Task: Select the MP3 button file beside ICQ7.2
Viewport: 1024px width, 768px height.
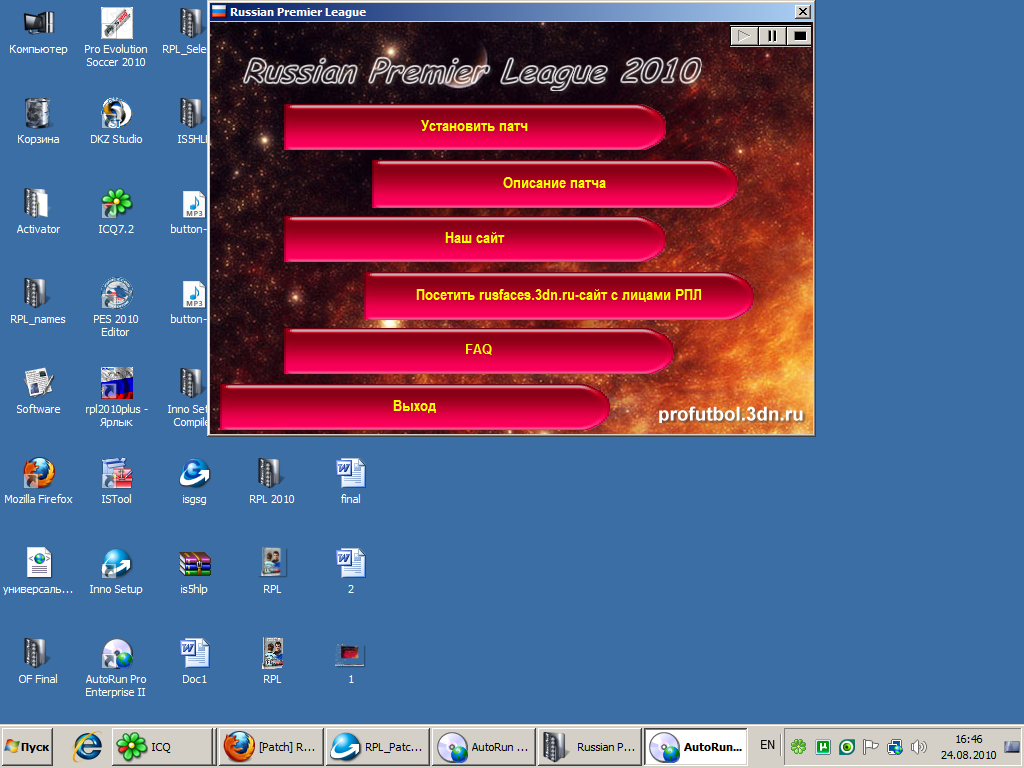Action: pyautogui.click(x=190, y=212)
